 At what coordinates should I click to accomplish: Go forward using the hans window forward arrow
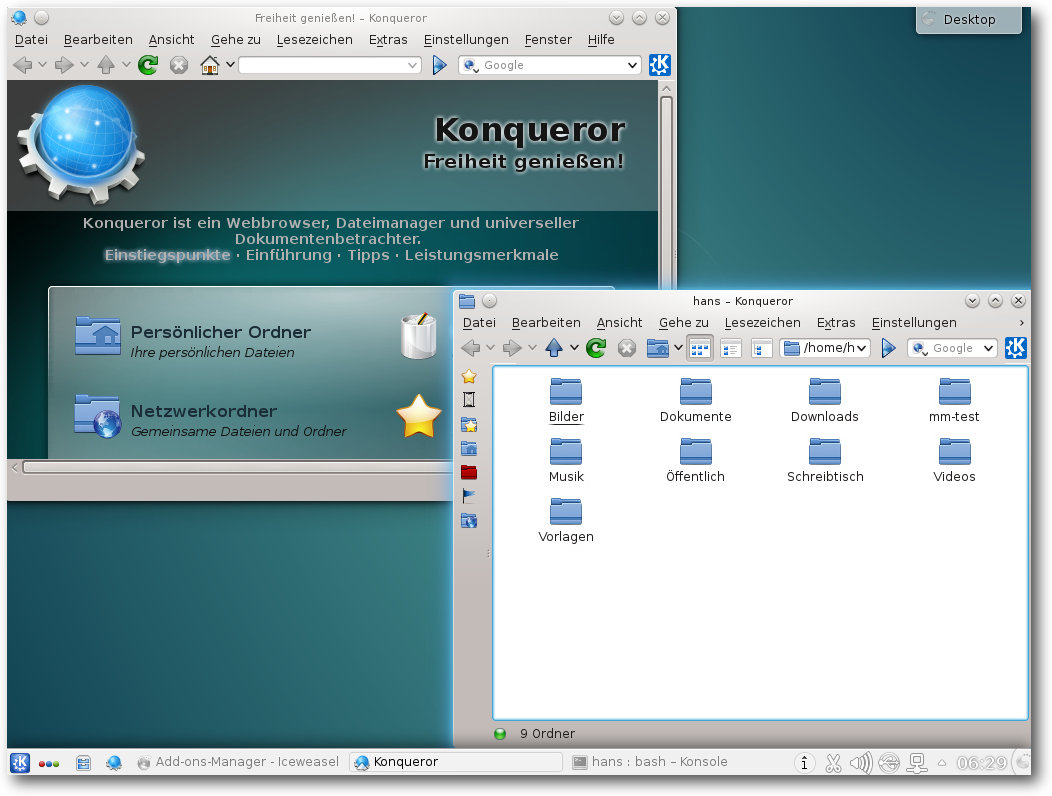tap(512, 348)
